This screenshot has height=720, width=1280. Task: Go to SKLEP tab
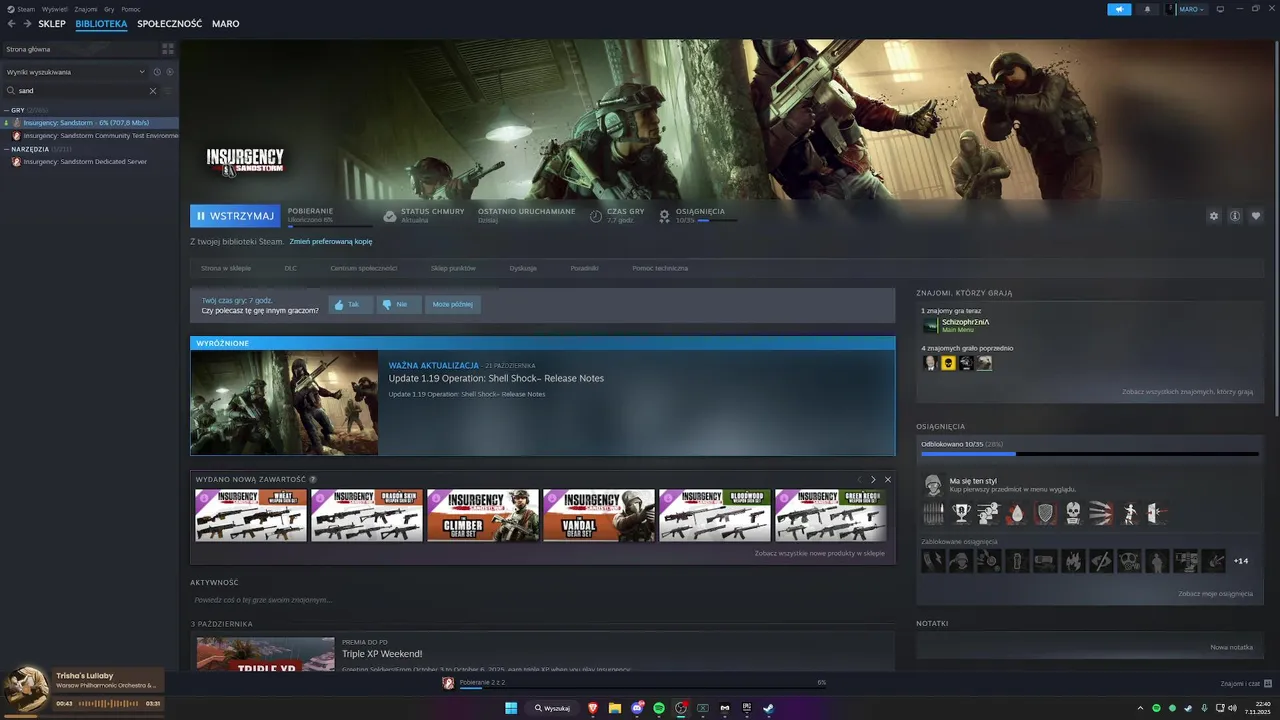pos(52,24)
